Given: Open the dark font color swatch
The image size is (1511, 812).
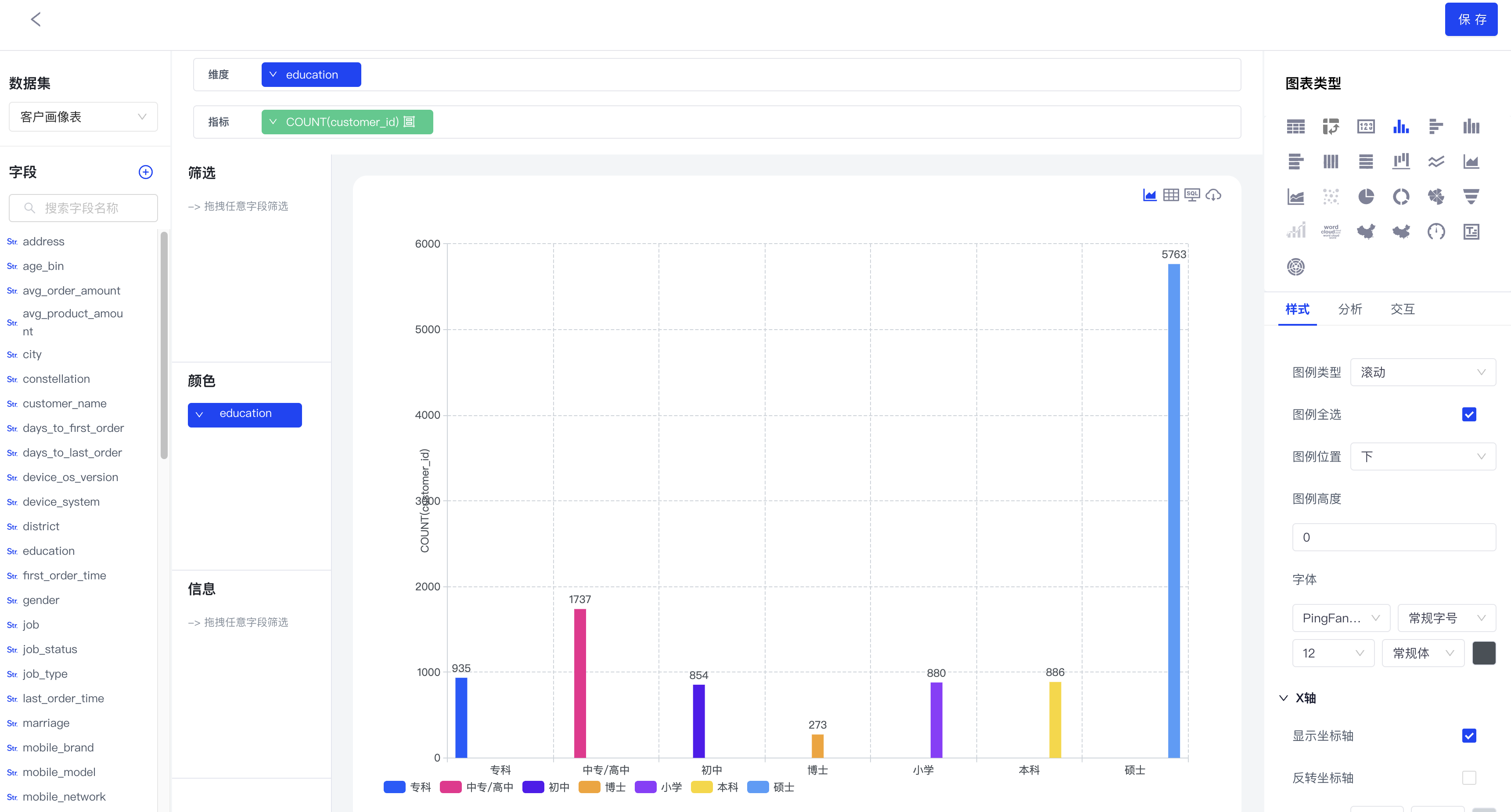Looking at the screenshot, I should [x=1483, y=653].
